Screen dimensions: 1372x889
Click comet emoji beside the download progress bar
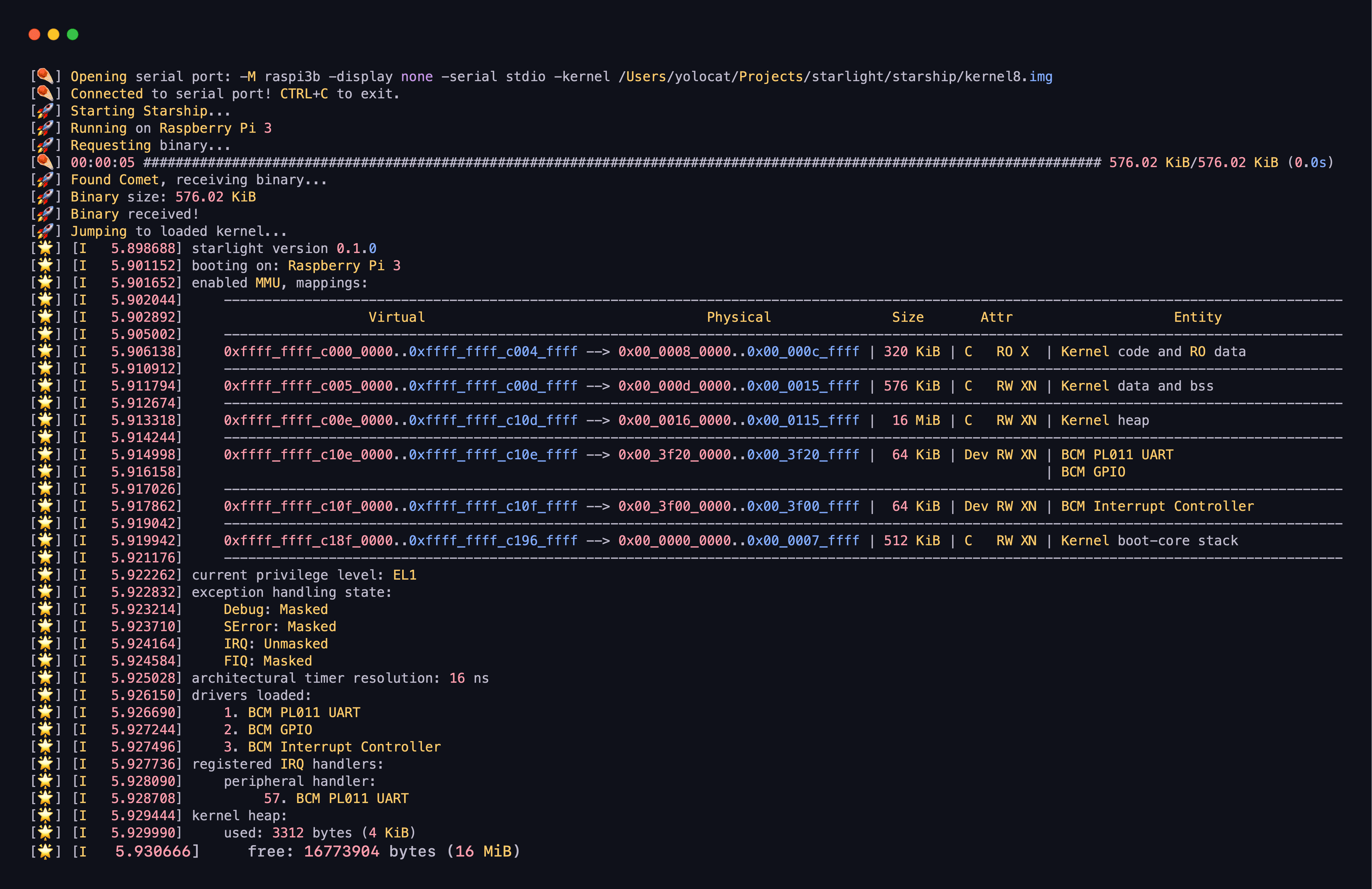click(x=45, y=163)
